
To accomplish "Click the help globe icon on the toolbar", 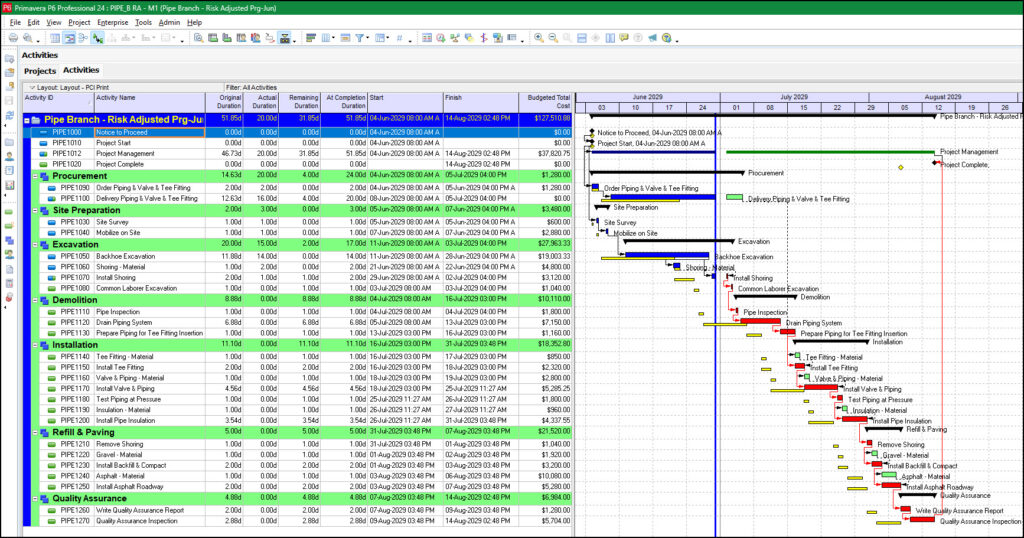I will point(666,38).
